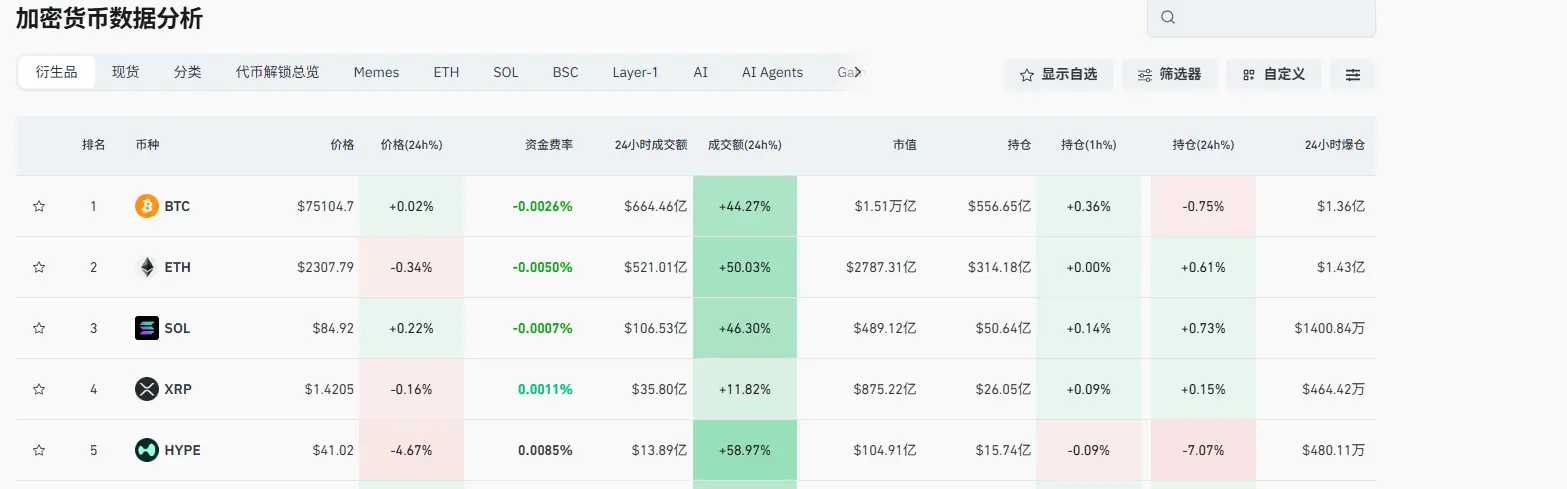
Task: Sort by 24小时爆仓 column header
Action: pyautogui.click(x=1335, y=145)
